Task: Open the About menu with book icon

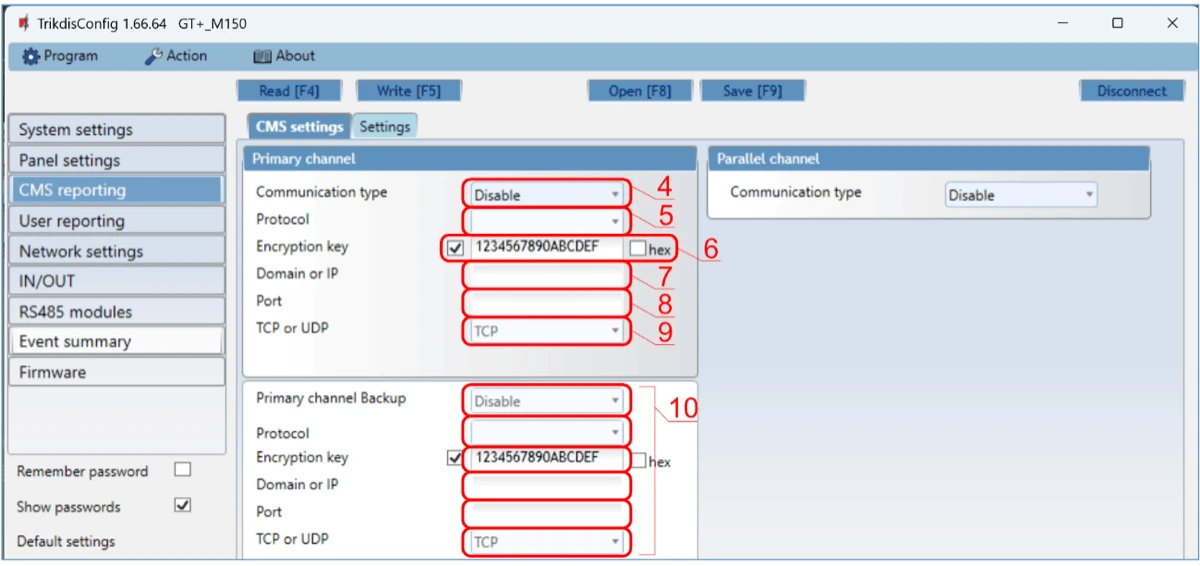Action: tap(284, 56)
